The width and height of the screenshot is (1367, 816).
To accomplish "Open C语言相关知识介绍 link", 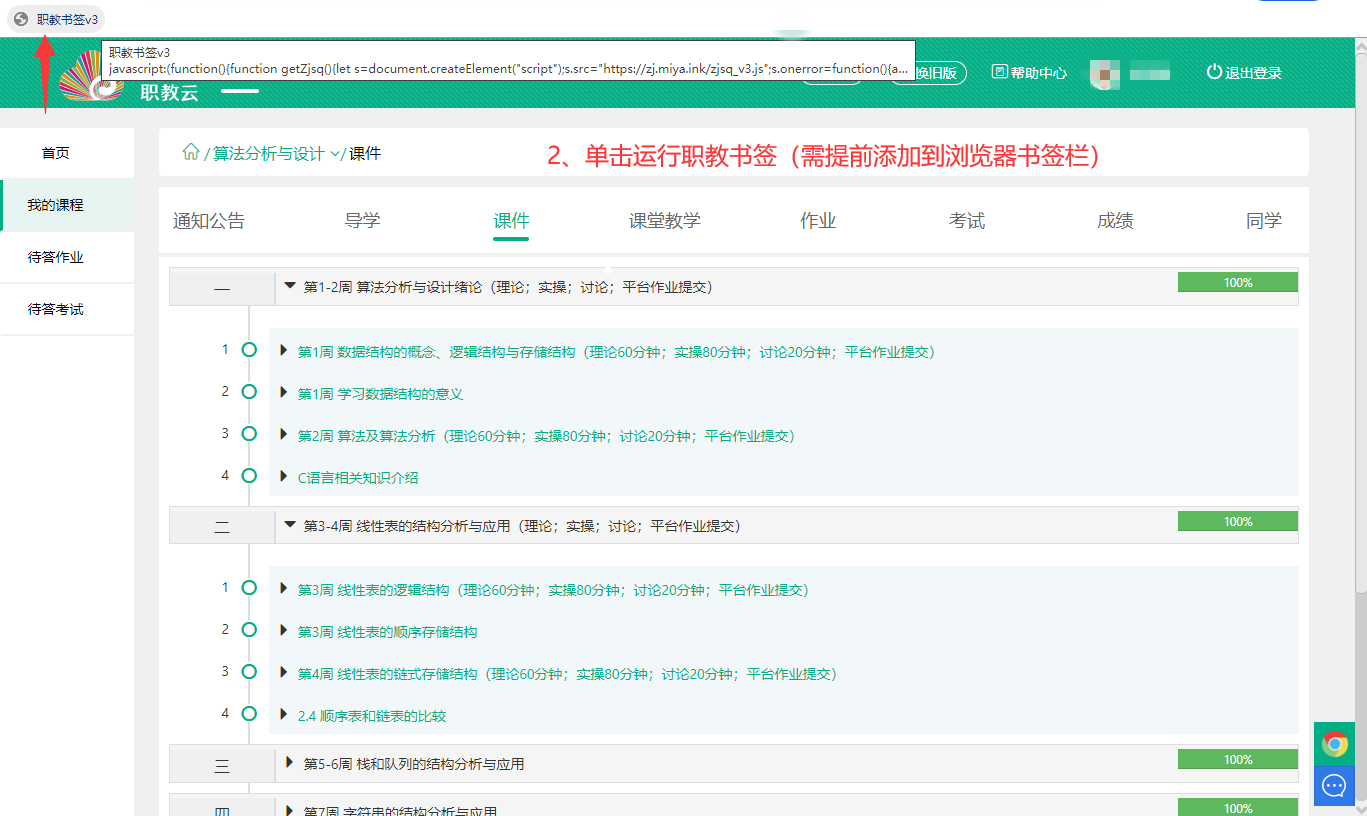I will 358,478.
